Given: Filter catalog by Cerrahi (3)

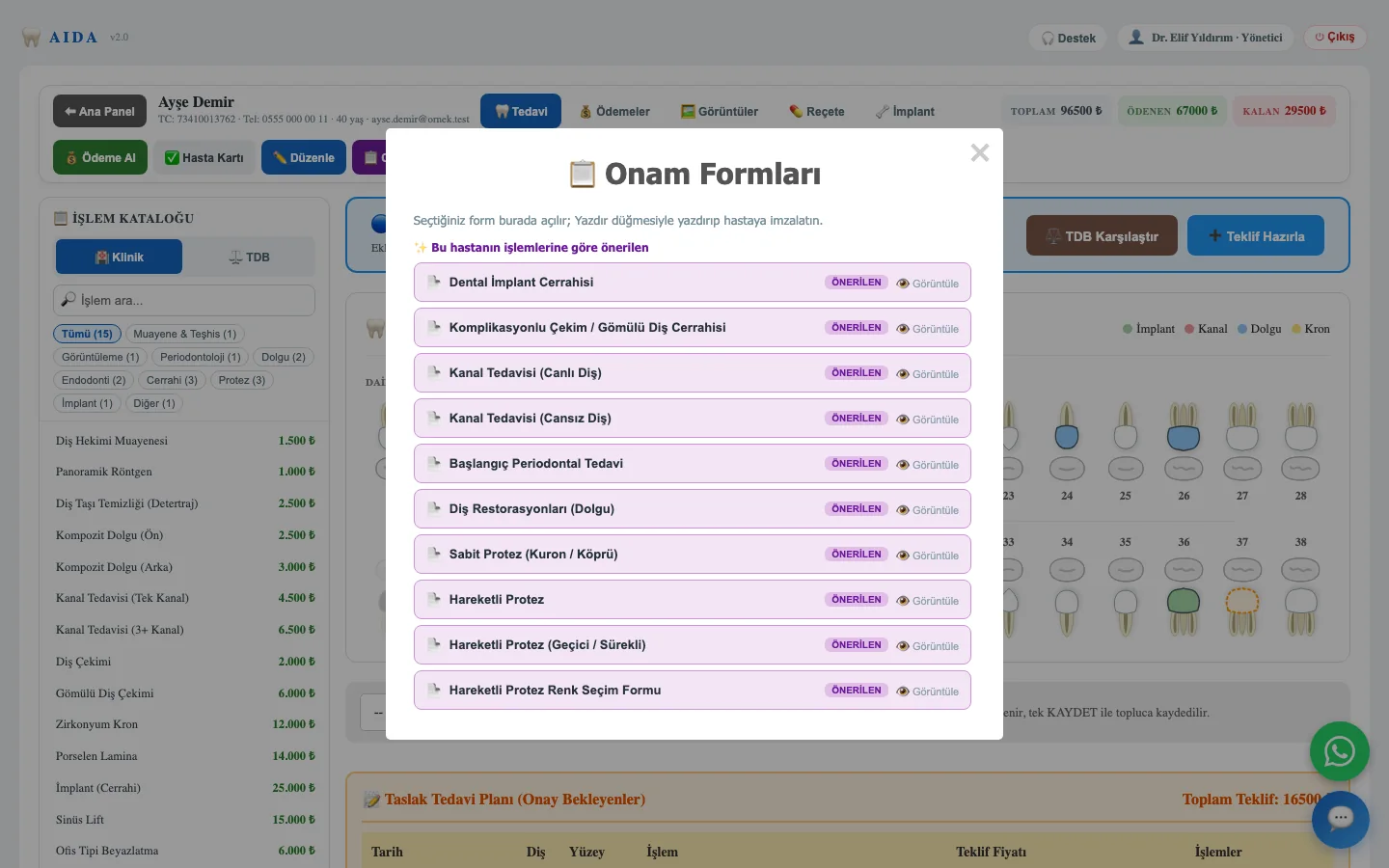Looking at the screenshot, I should 172,380.
